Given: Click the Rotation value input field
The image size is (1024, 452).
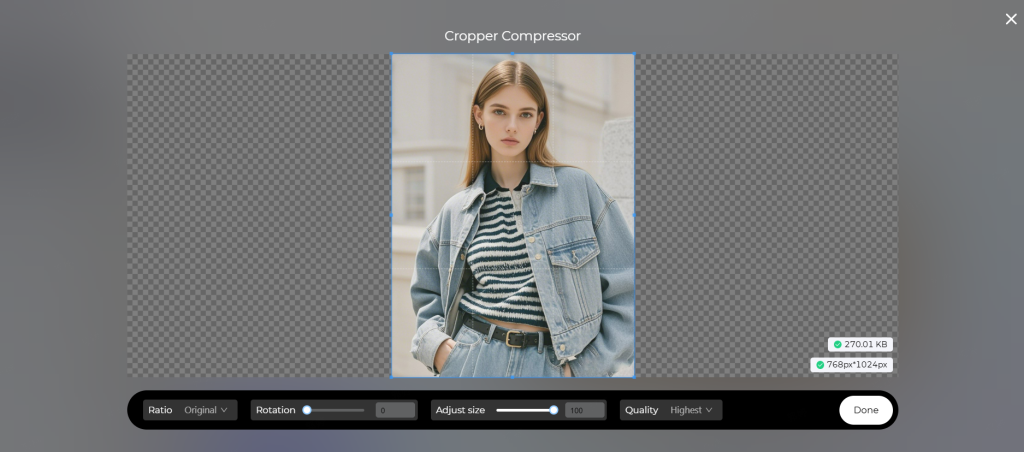Looking at the screenshot, I should click(x=395, y=410).
